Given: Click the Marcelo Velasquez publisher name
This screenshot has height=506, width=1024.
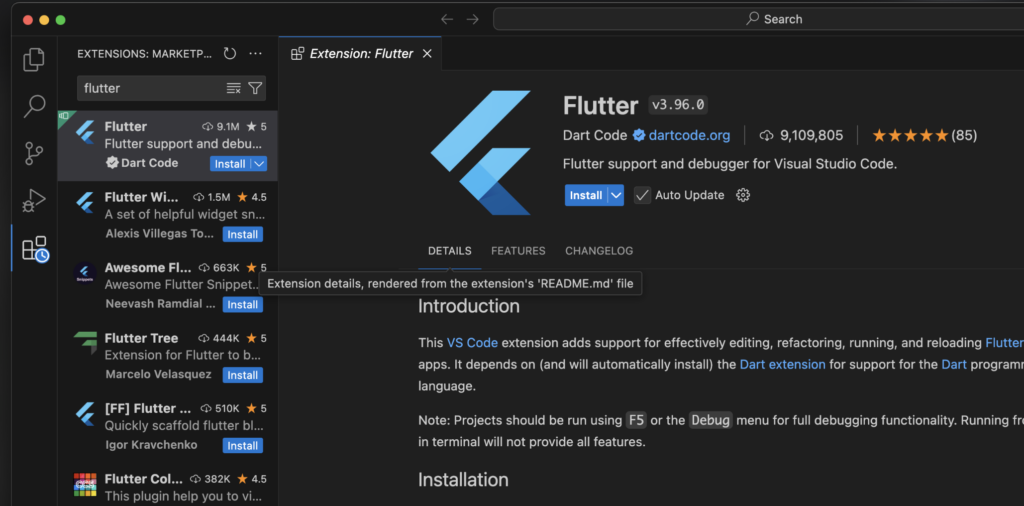Looking at the screenshot, I should (159, 375).
